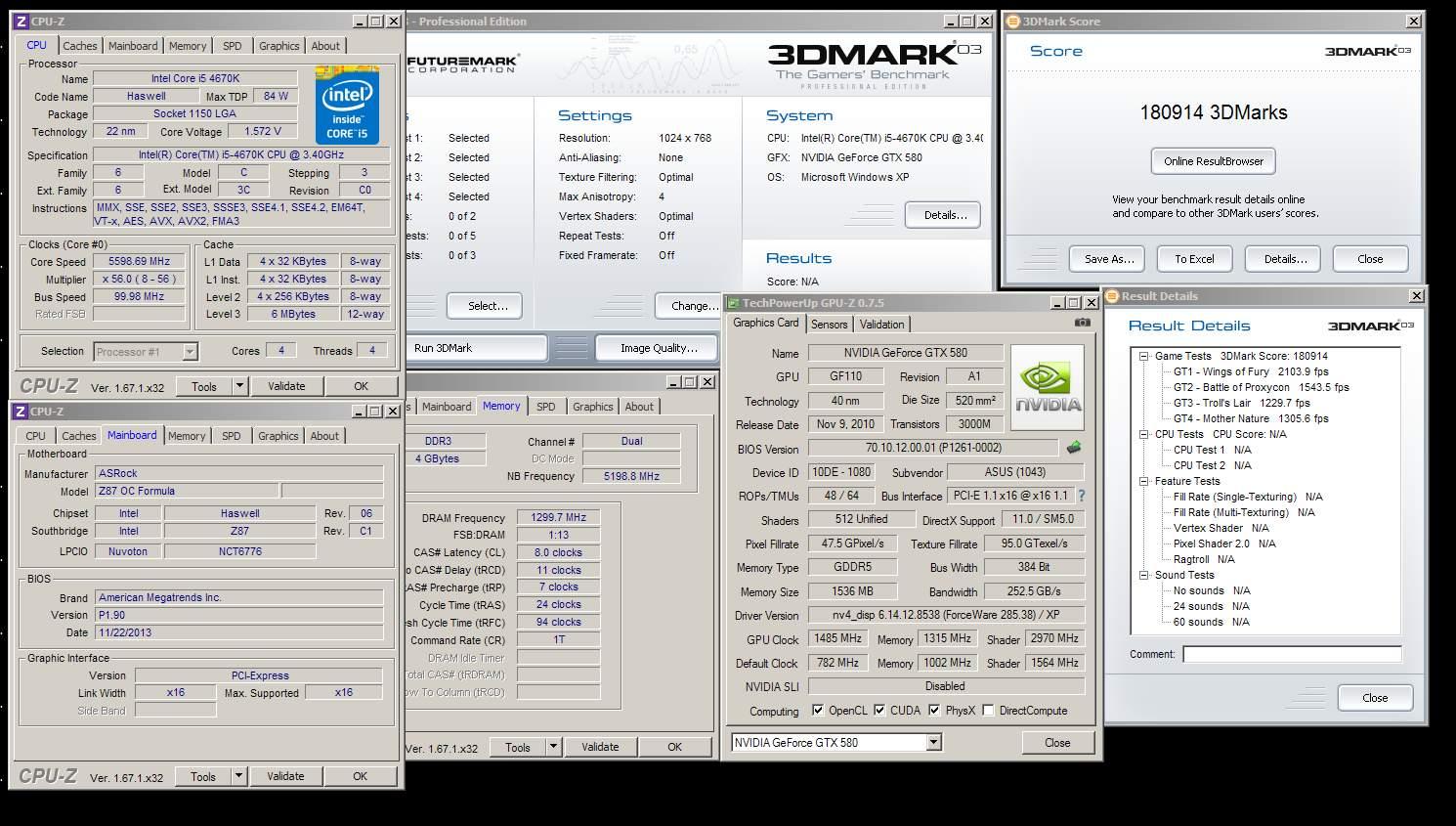
Task: Click the GPU-Z BIOS save chip icon
Action: (x=1074, y=448)
